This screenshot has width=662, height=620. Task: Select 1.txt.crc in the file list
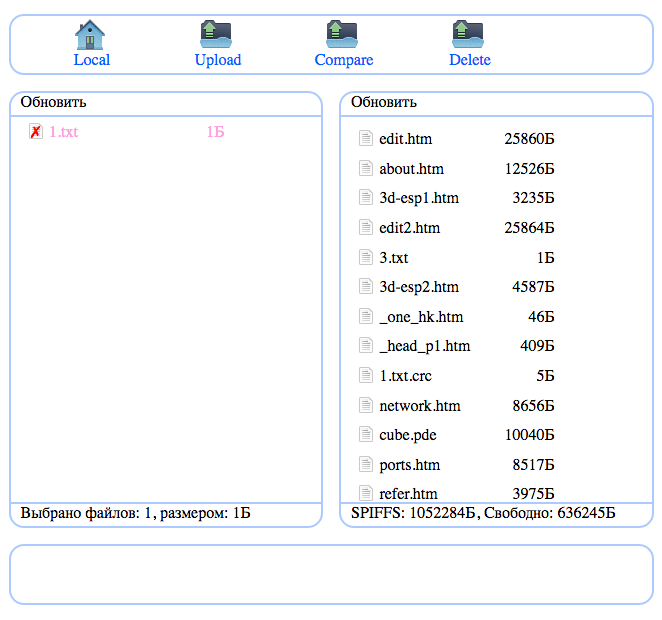tap(405, 376)
